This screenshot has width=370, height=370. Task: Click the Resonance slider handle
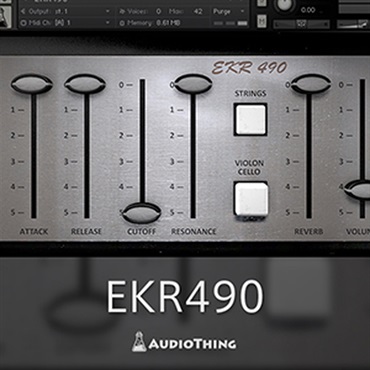(x=193, y=84)
